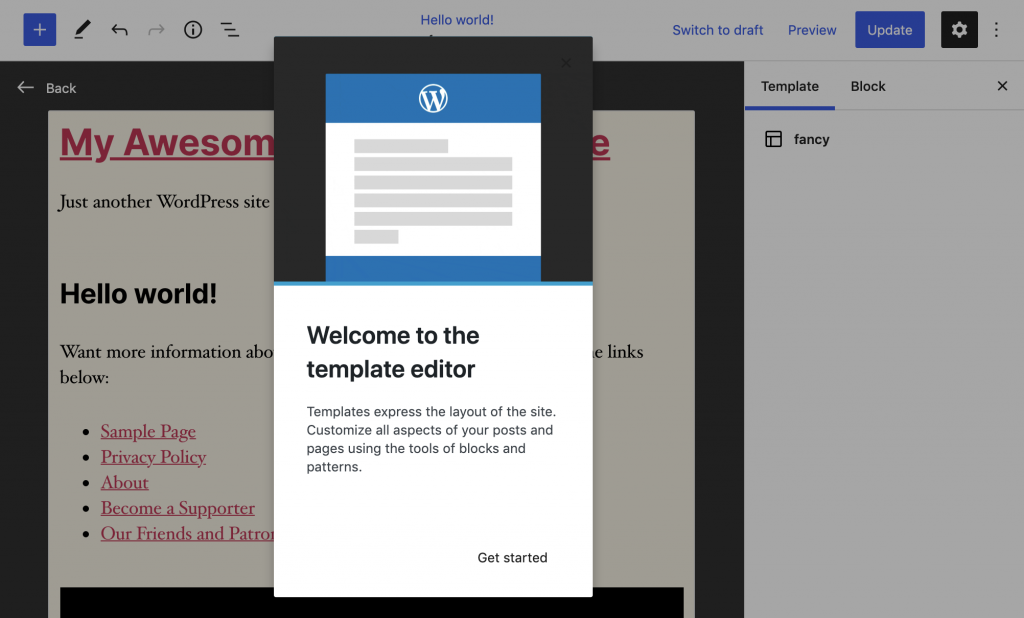The width and height of the screenshot is (1024, 618).
Task: Click the Preview button
Action: [x=812, y=30]
